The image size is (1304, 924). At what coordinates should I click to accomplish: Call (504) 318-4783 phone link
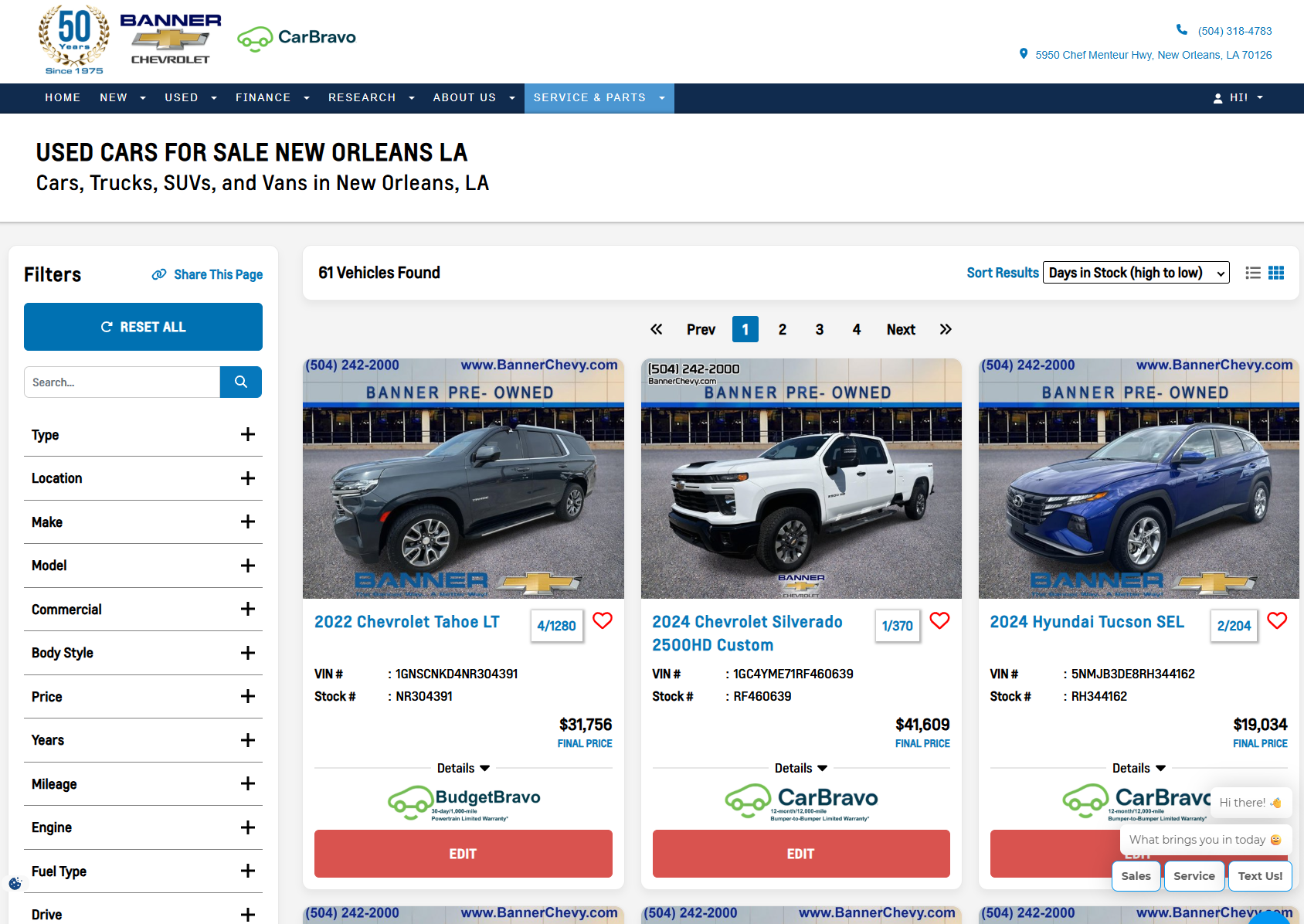coord(1234,31)
